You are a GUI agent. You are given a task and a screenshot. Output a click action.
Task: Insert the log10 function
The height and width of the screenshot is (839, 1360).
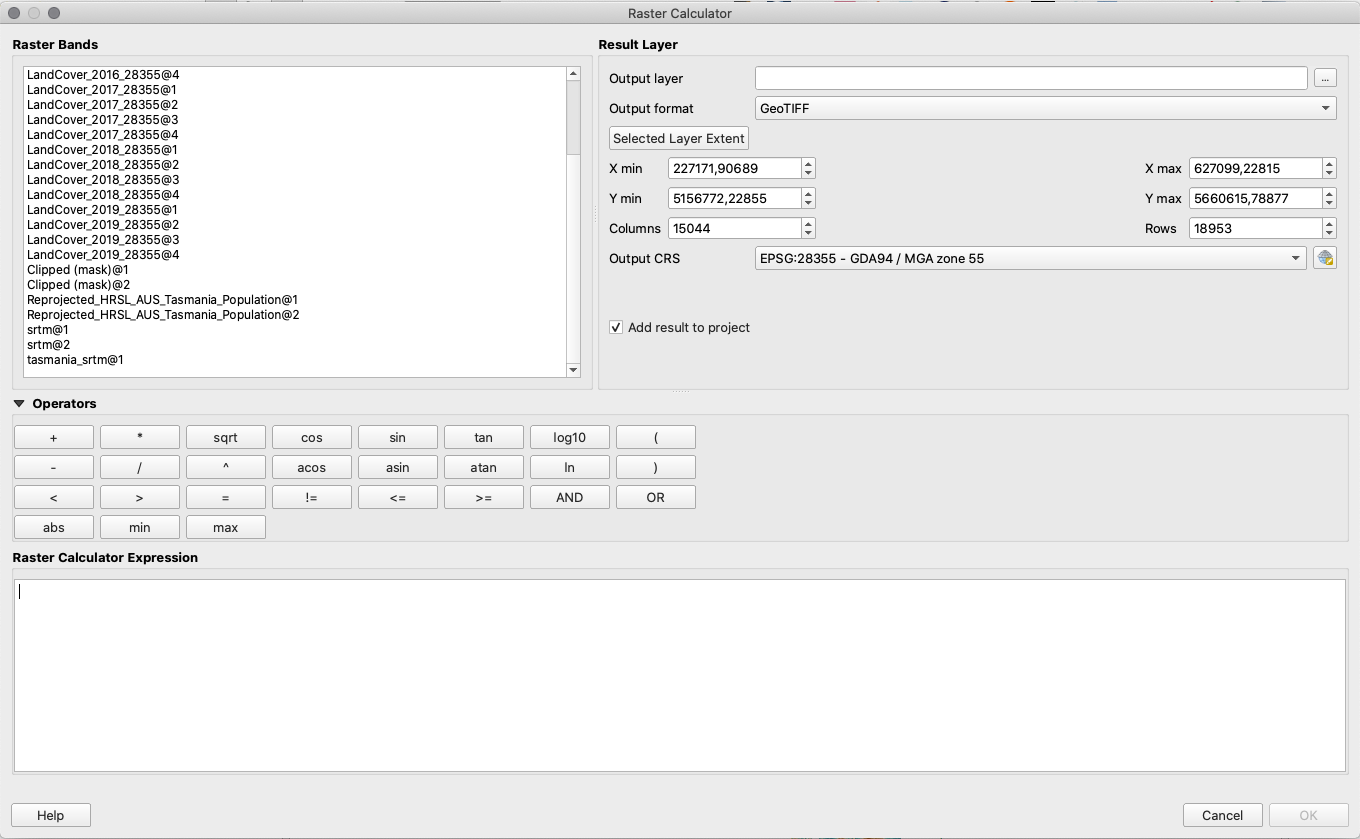tap(570, 437)
